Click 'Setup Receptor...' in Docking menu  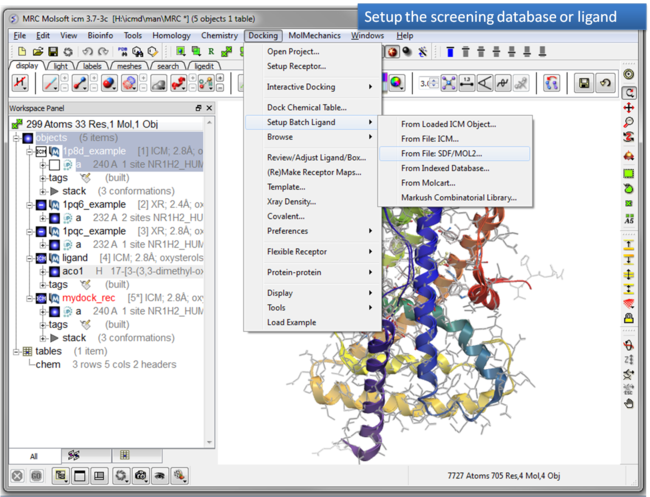pyautogui.click(x=296, y=66)
